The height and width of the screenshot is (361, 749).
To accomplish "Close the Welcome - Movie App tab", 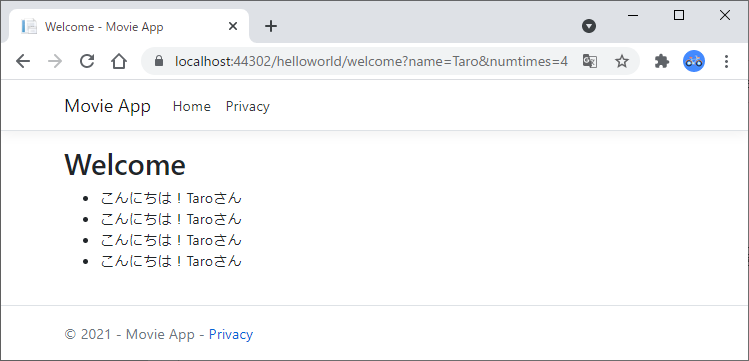I will pyautogui.click(x=233, y=26).
